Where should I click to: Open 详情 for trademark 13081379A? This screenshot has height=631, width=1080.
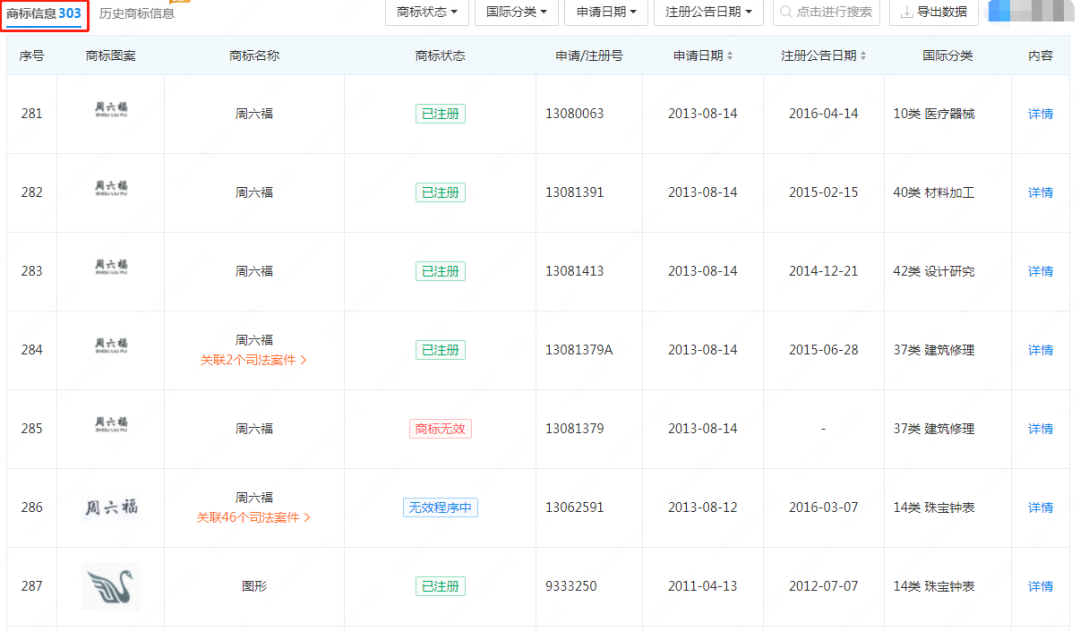point(1040,350)
